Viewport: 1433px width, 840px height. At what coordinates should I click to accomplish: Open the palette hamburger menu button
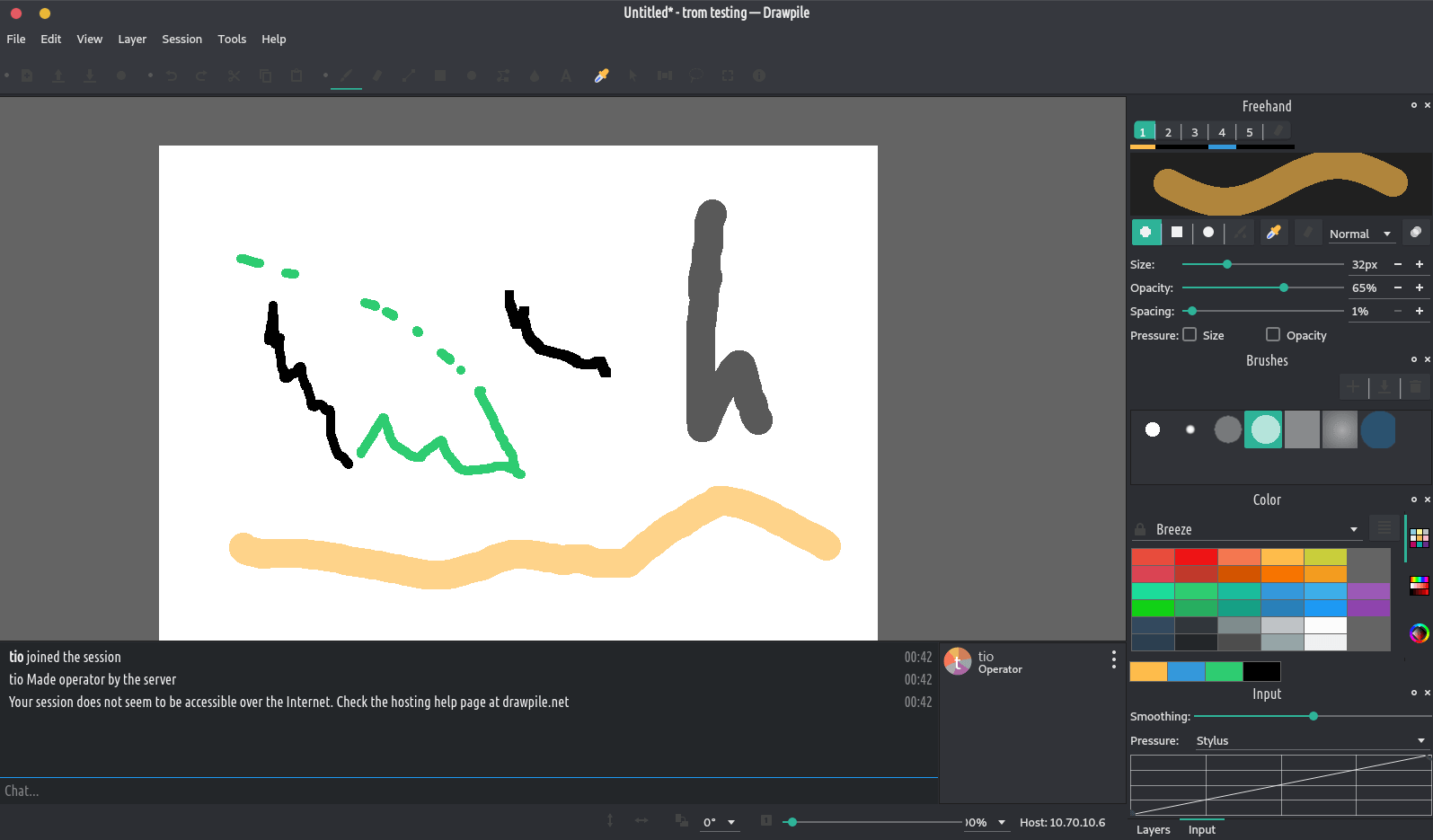(1384, 528)
